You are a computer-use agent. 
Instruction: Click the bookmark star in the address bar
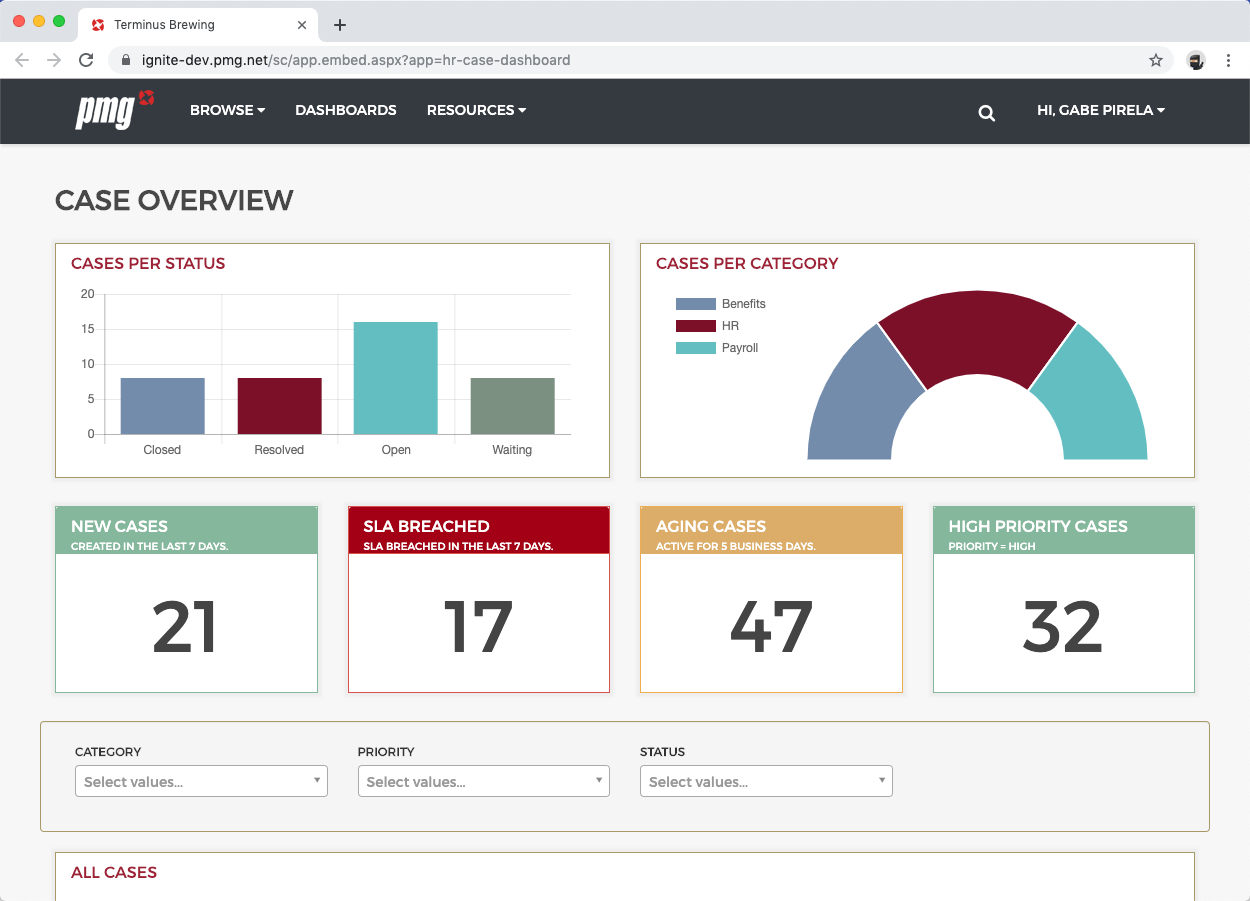point(1156,60)
